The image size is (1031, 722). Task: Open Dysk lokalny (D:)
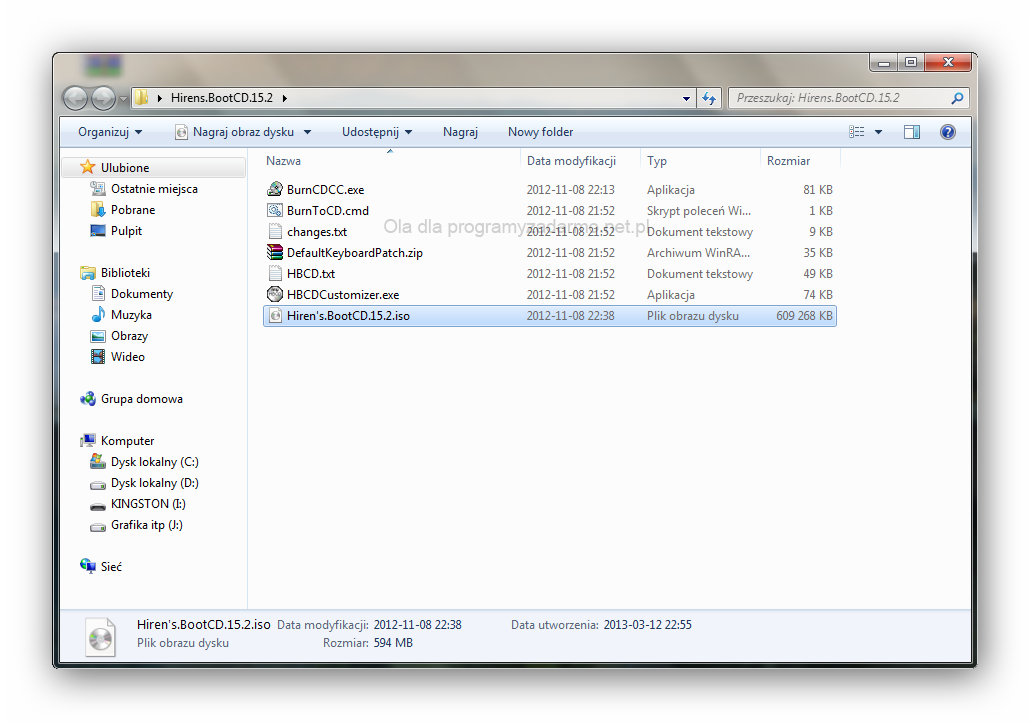(155, 483)
